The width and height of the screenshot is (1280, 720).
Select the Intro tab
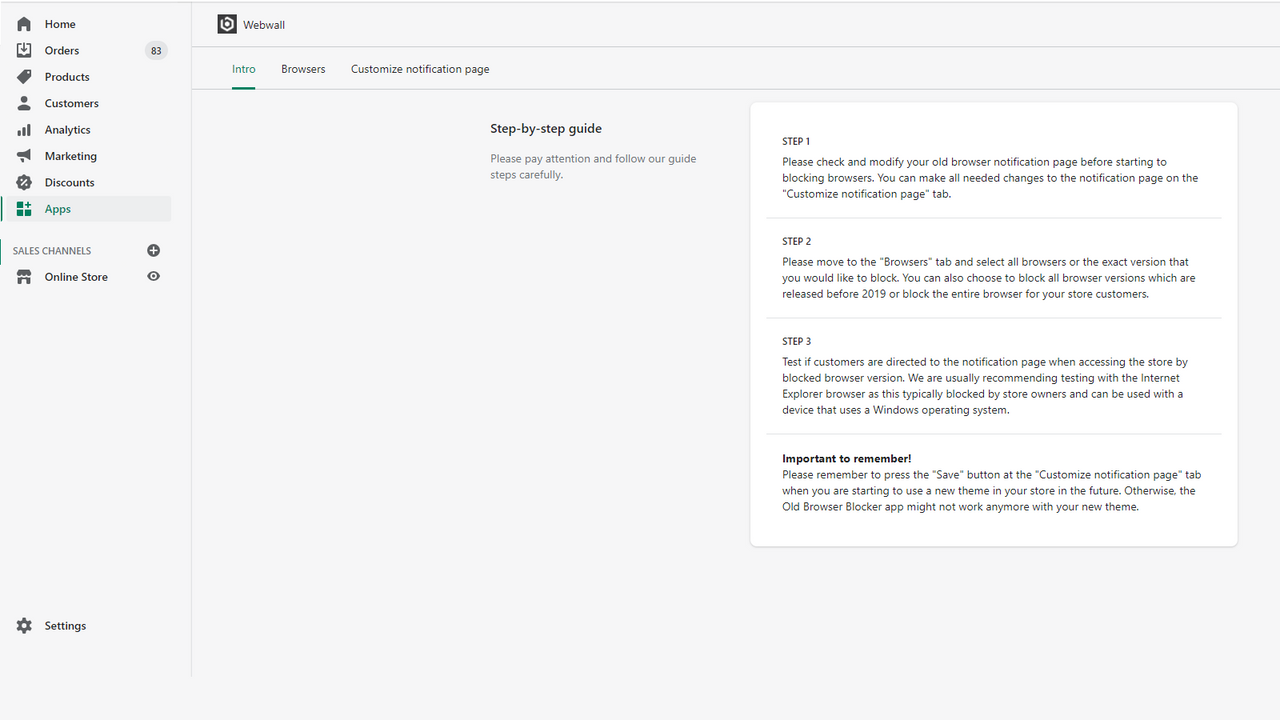(x=243, y=68)
